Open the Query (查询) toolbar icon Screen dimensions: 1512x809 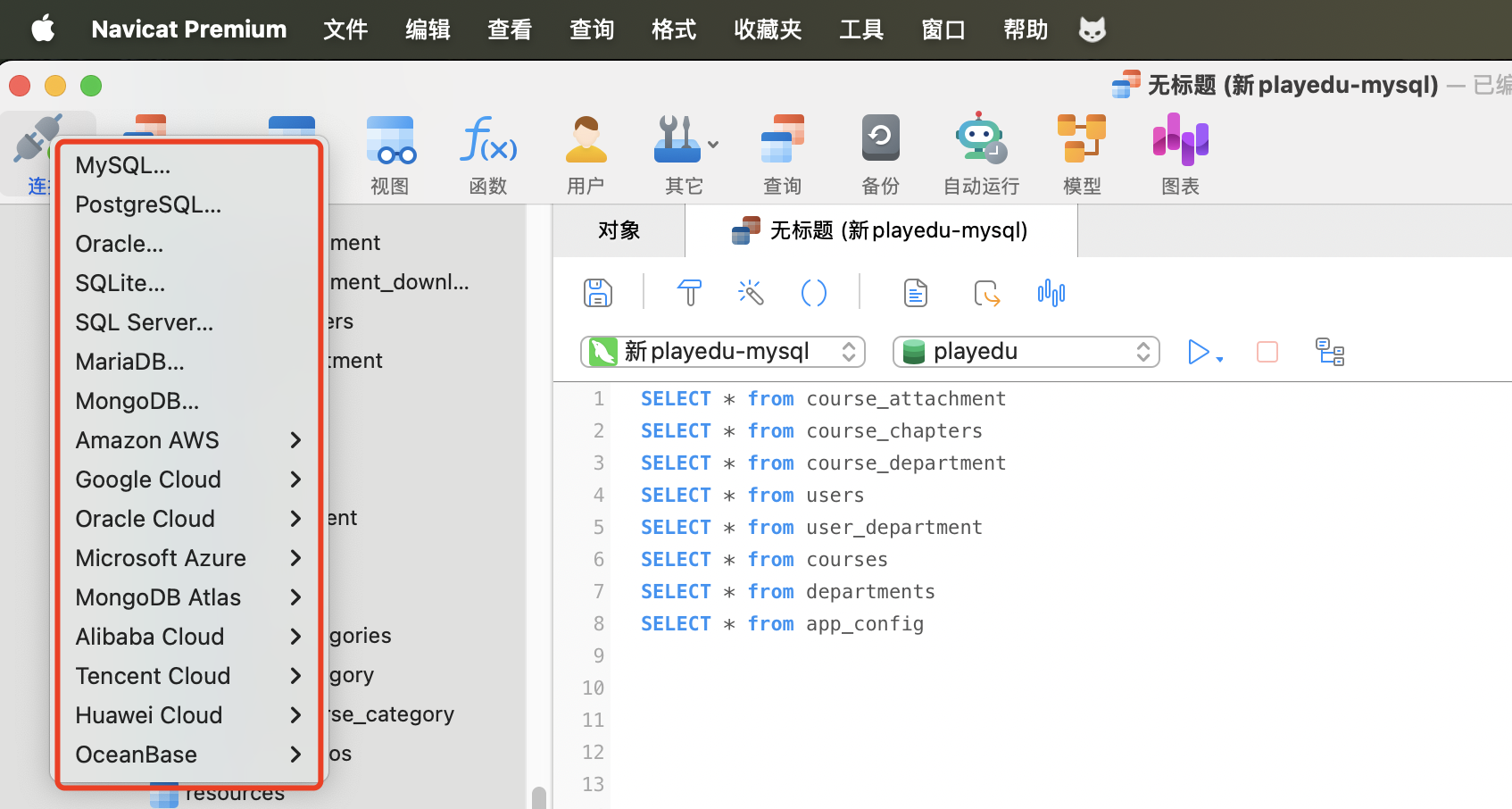[x=783, y=140]
